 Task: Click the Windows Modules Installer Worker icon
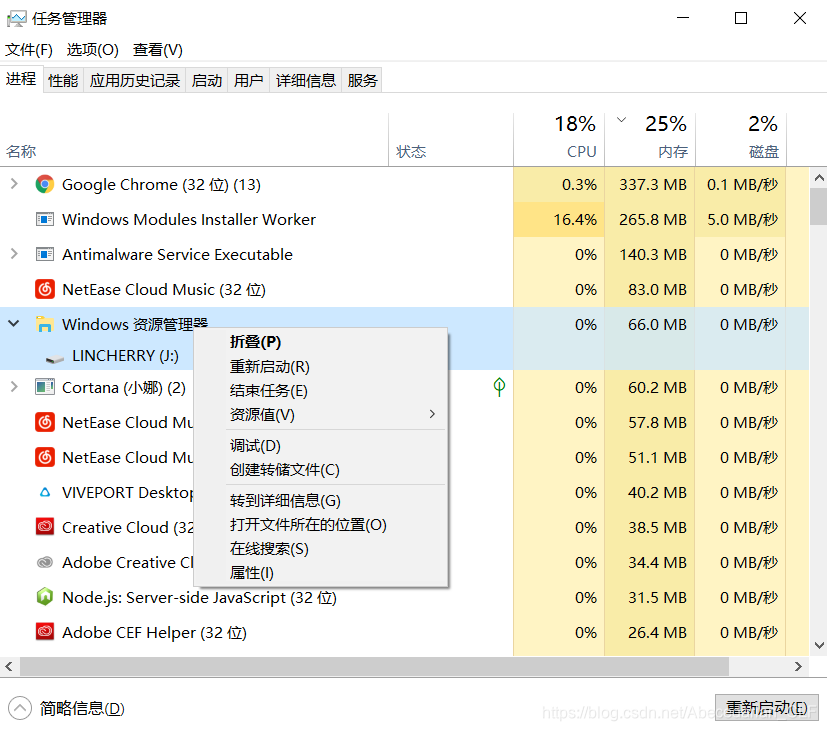[x=45, y=219]
